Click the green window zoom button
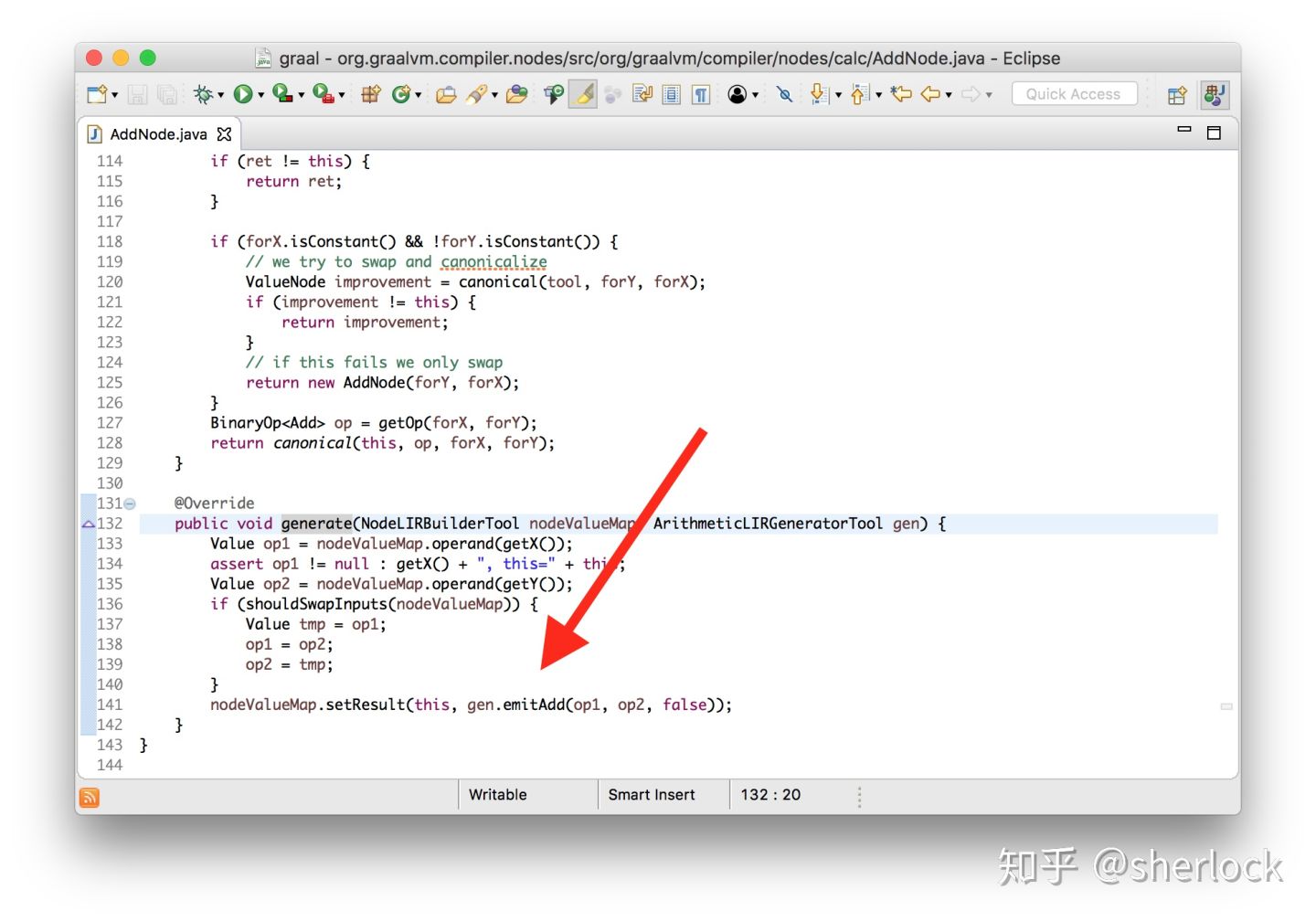 pos(147,58)
